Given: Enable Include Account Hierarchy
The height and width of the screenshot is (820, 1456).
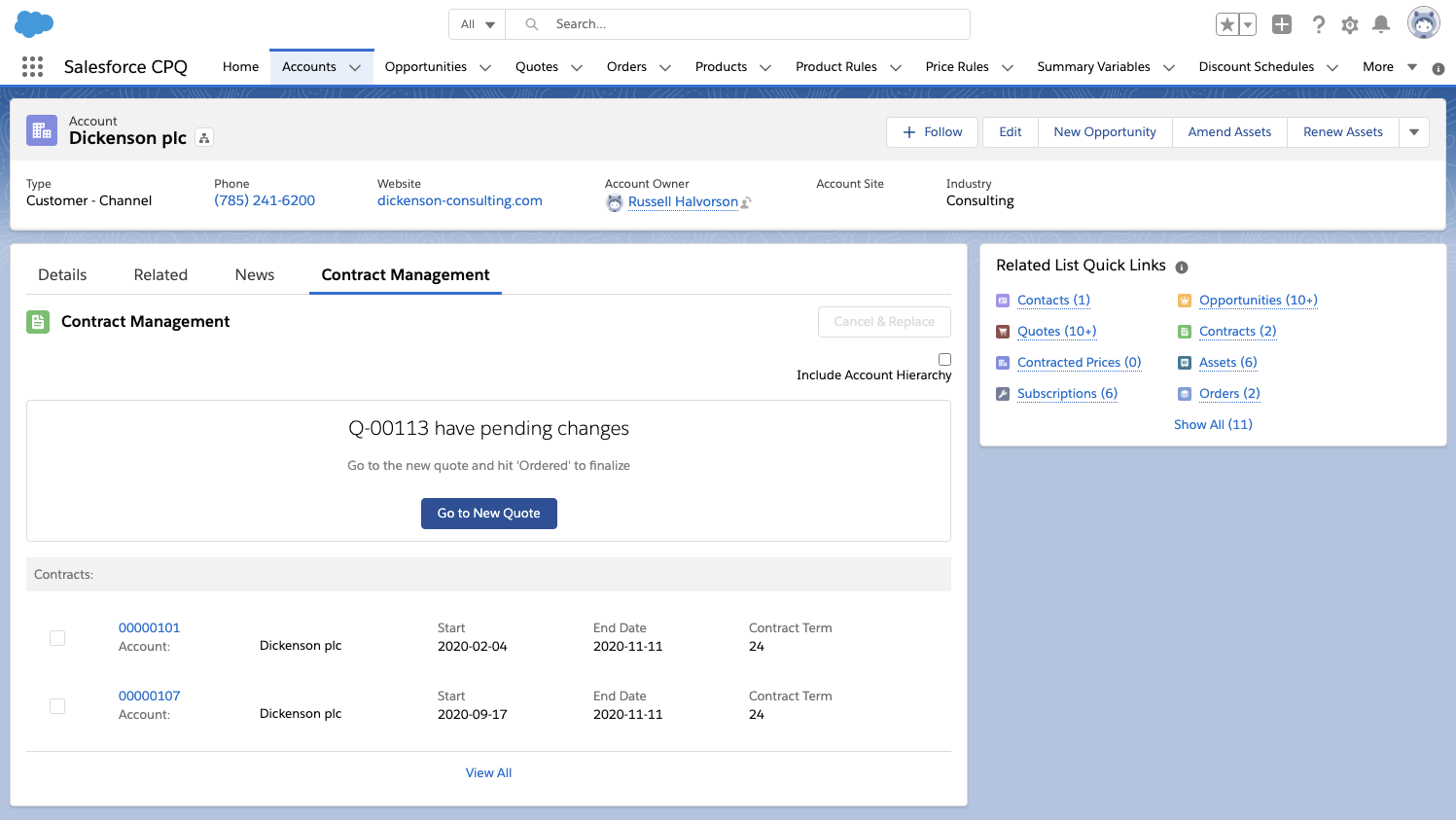Looking at the screenshot, I should click(x=944, y=359).
